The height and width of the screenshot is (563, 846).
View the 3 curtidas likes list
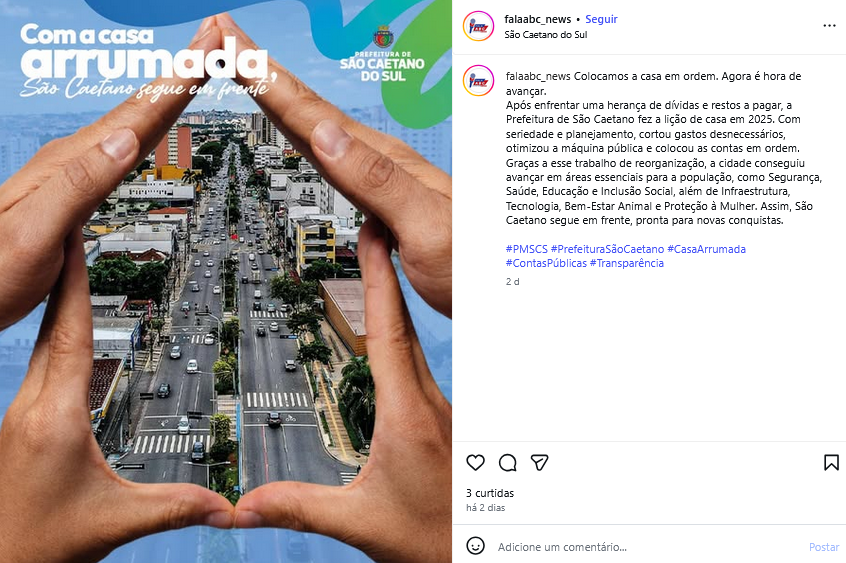pos(490,493)
